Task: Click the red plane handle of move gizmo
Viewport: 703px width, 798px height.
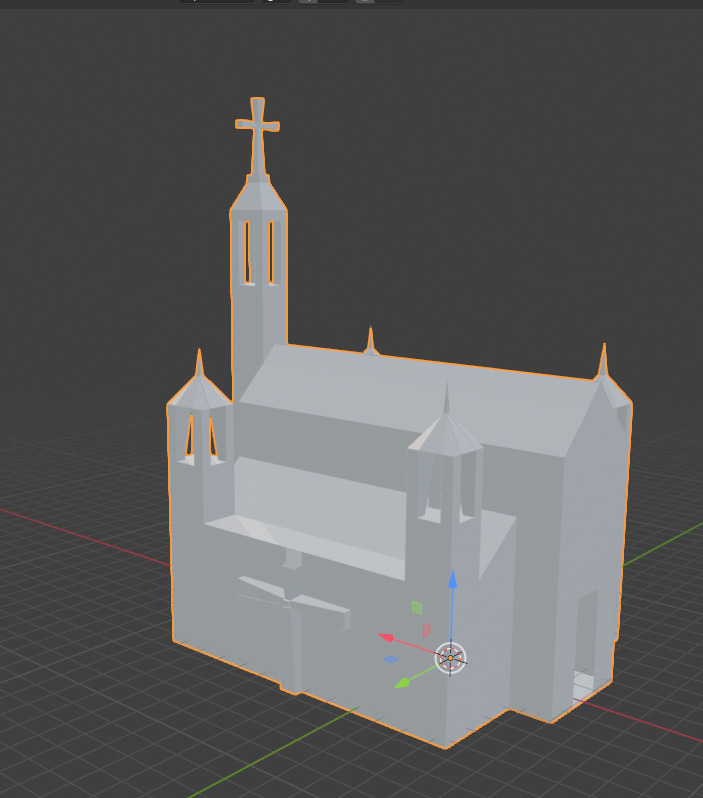Action: 427,630
